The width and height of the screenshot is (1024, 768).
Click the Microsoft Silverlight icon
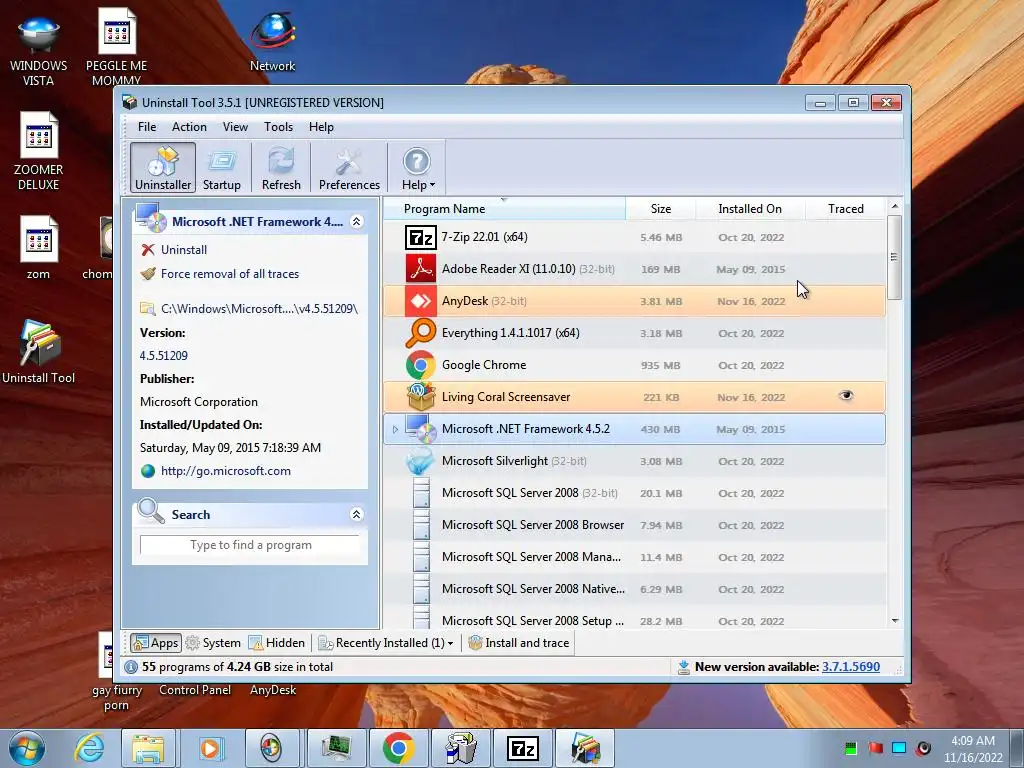pos(421,461)
